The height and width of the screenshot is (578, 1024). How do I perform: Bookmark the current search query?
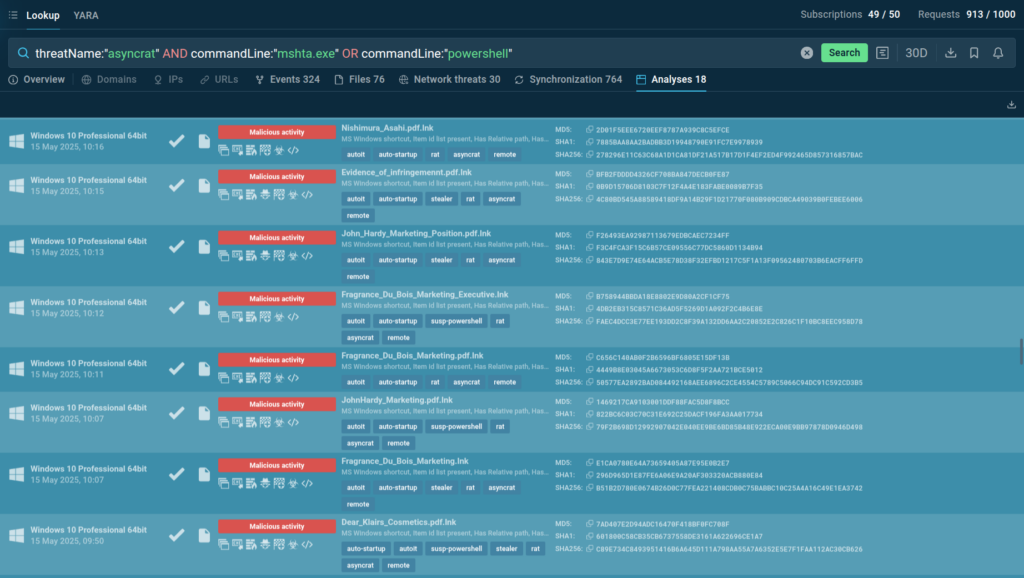point(974,53)
